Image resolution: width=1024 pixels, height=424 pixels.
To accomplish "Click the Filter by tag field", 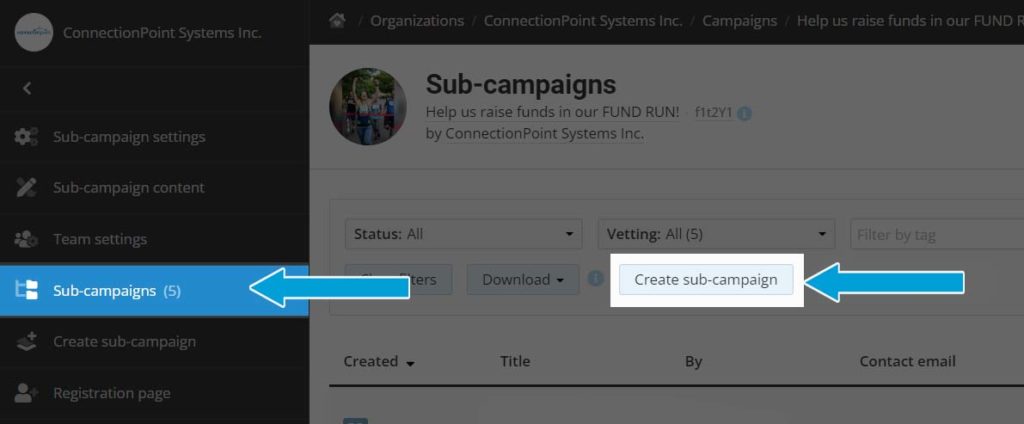I will point(937,234).
